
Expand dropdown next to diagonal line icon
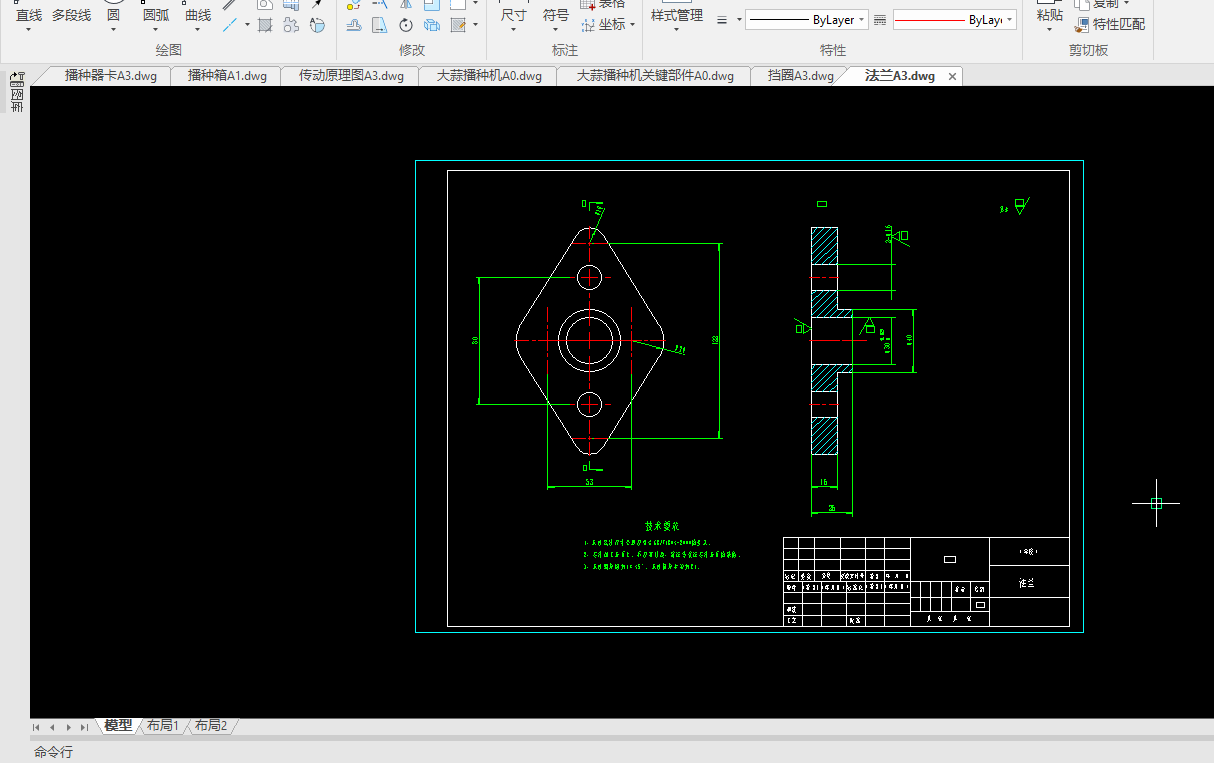tap(247, 25)
